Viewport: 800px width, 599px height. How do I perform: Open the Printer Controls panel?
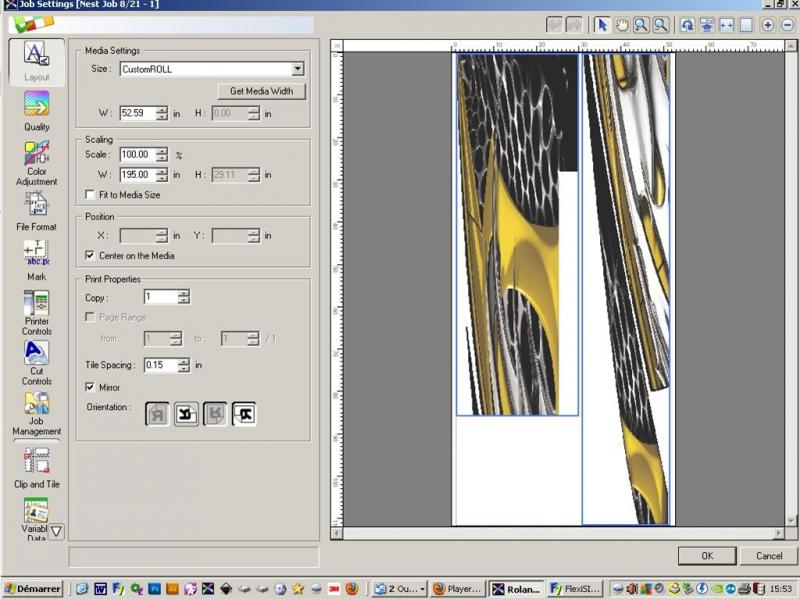[37, 312]
